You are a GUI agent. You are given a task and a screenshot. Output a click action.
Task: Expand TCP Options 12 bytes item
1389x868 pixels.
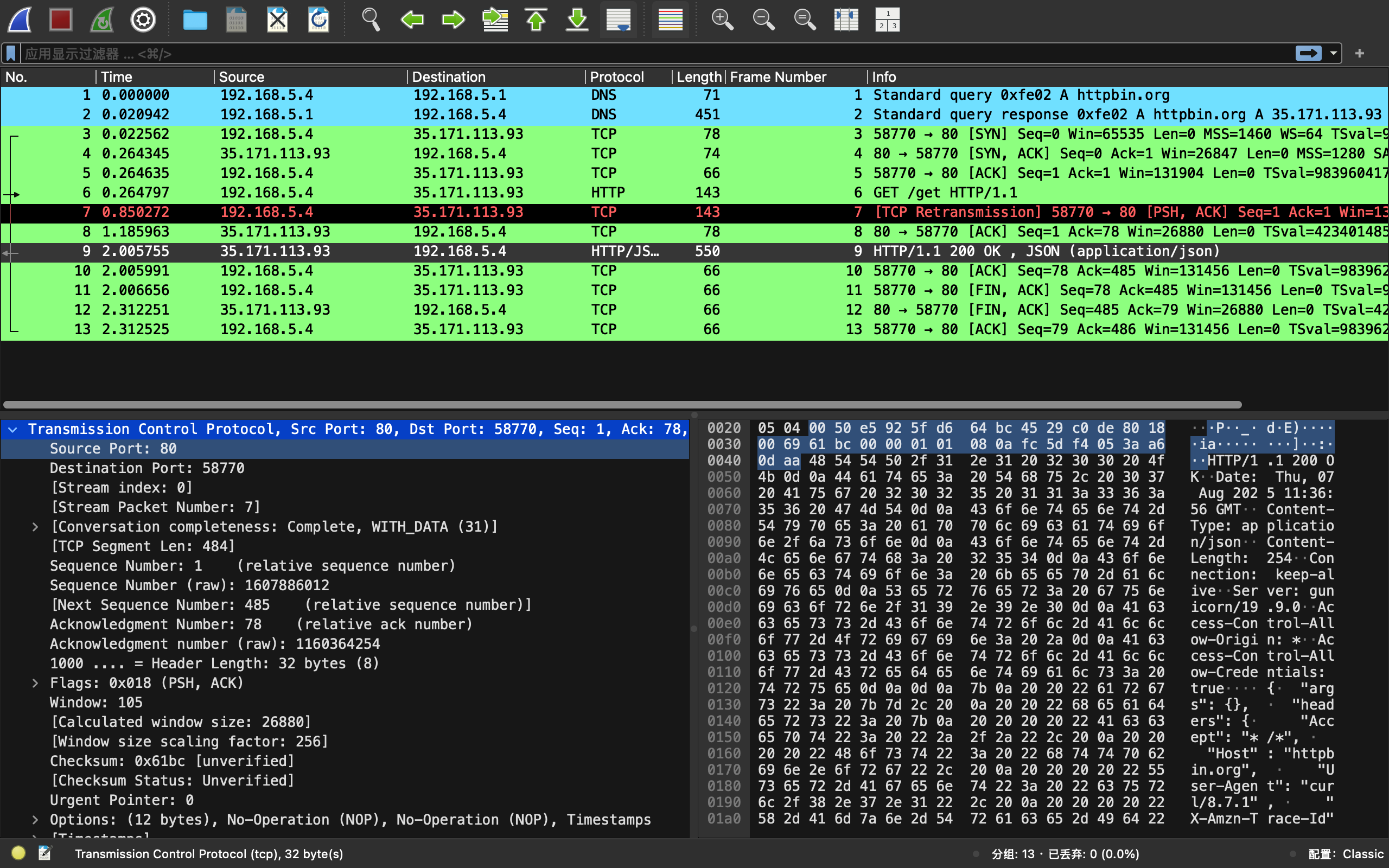[35, 820]
